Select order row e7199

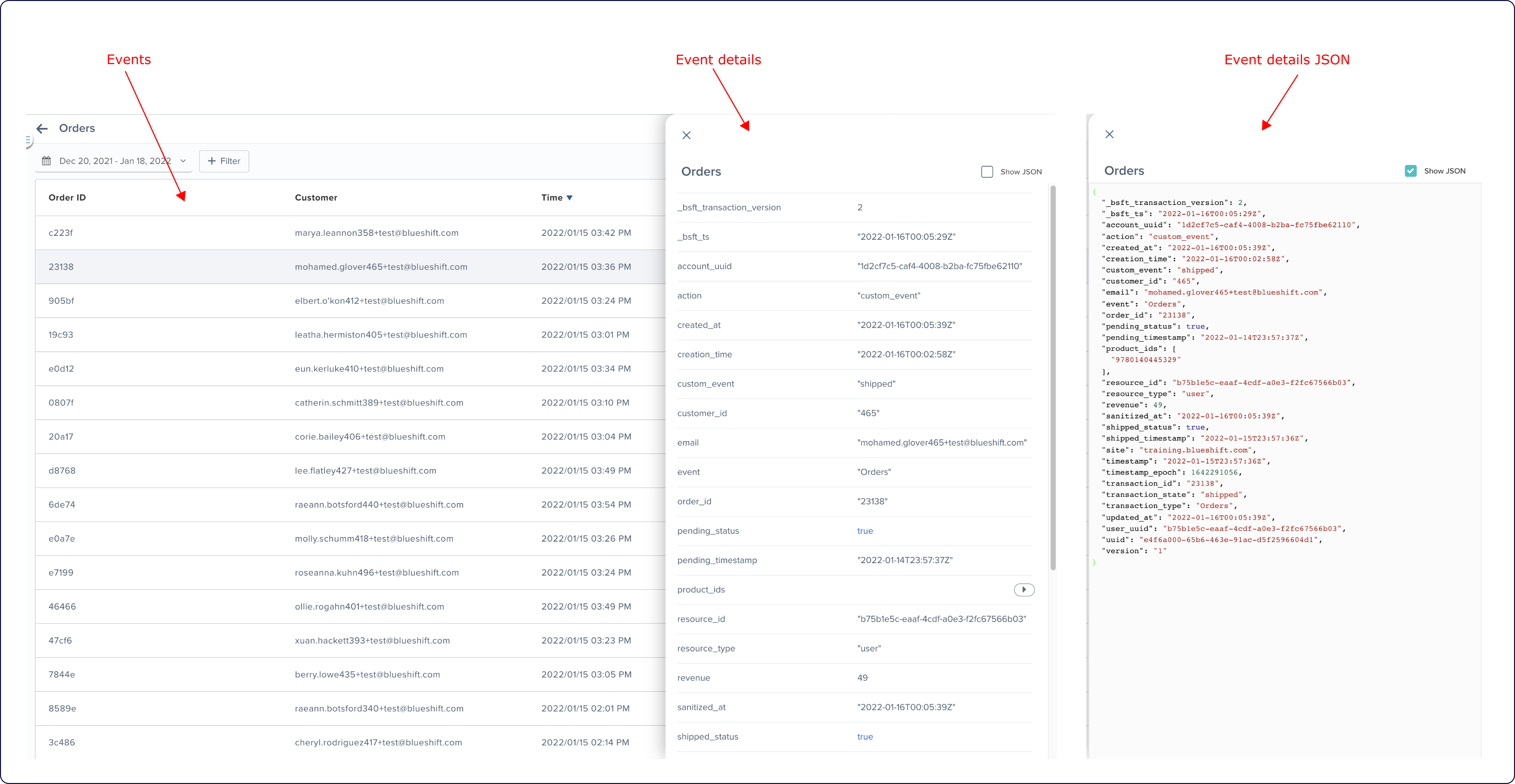pyautogui.click(x=350, y=573)
